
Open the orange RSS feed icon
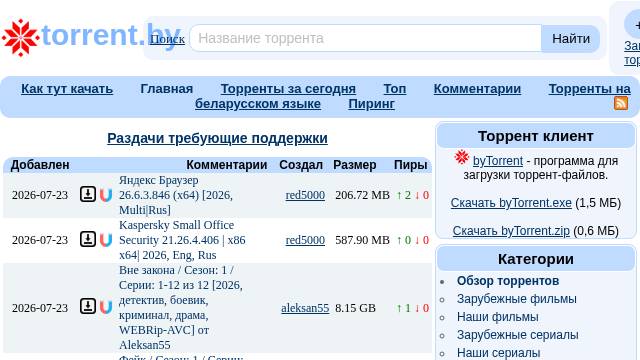(x=621, y=103)
